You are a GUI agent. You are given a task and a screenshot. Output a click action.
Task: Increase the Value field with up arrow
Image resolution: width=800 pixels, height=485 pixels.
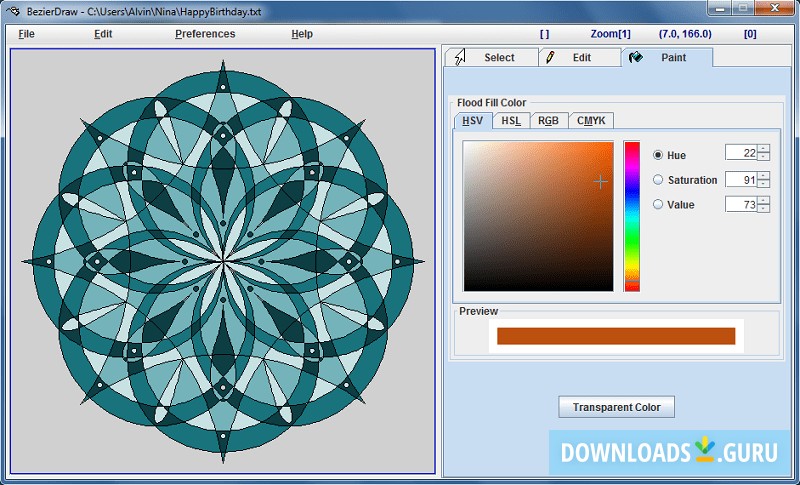(764, 199)
